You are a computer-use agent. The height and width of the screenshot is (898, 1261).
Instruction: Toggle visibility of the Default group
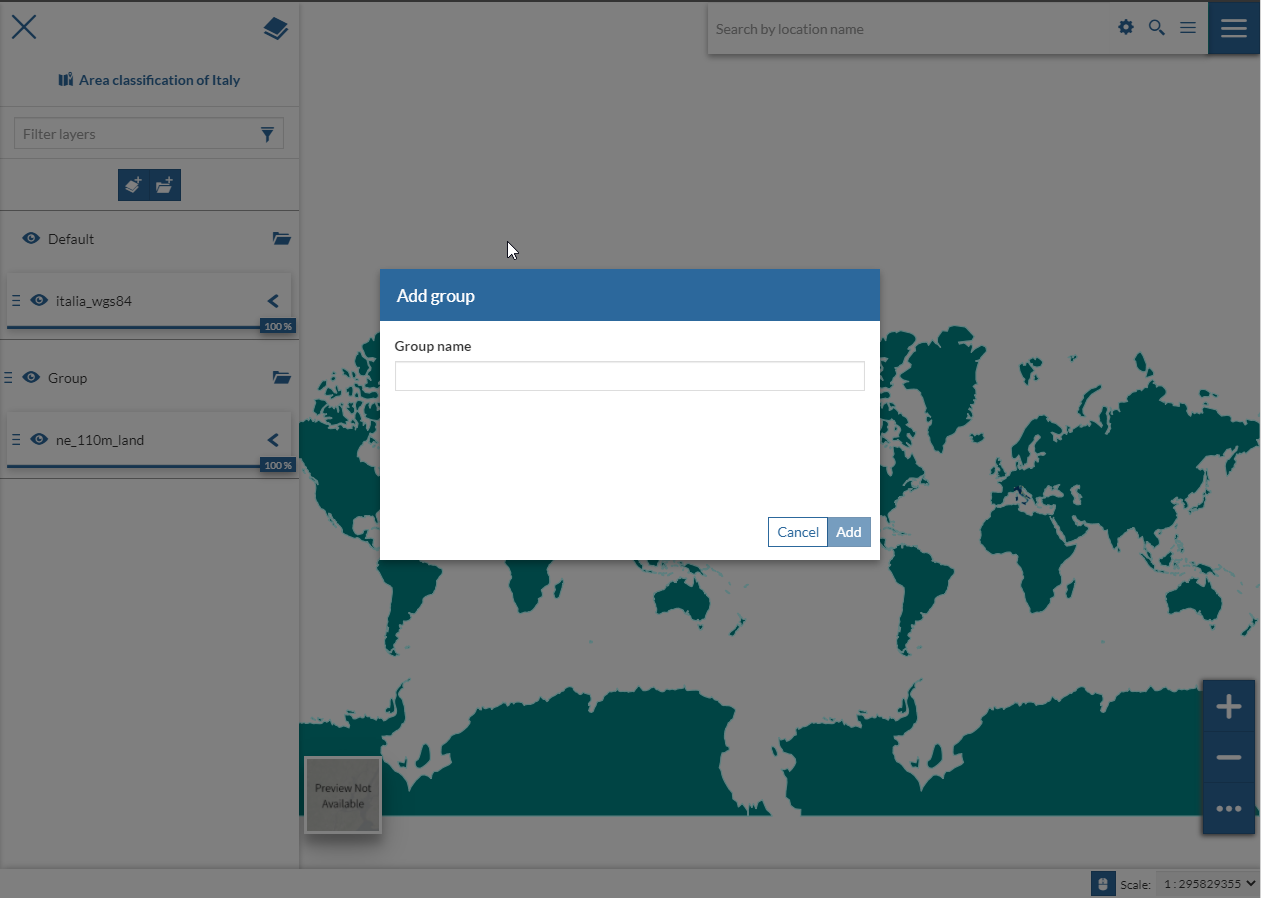coord(31,239)
